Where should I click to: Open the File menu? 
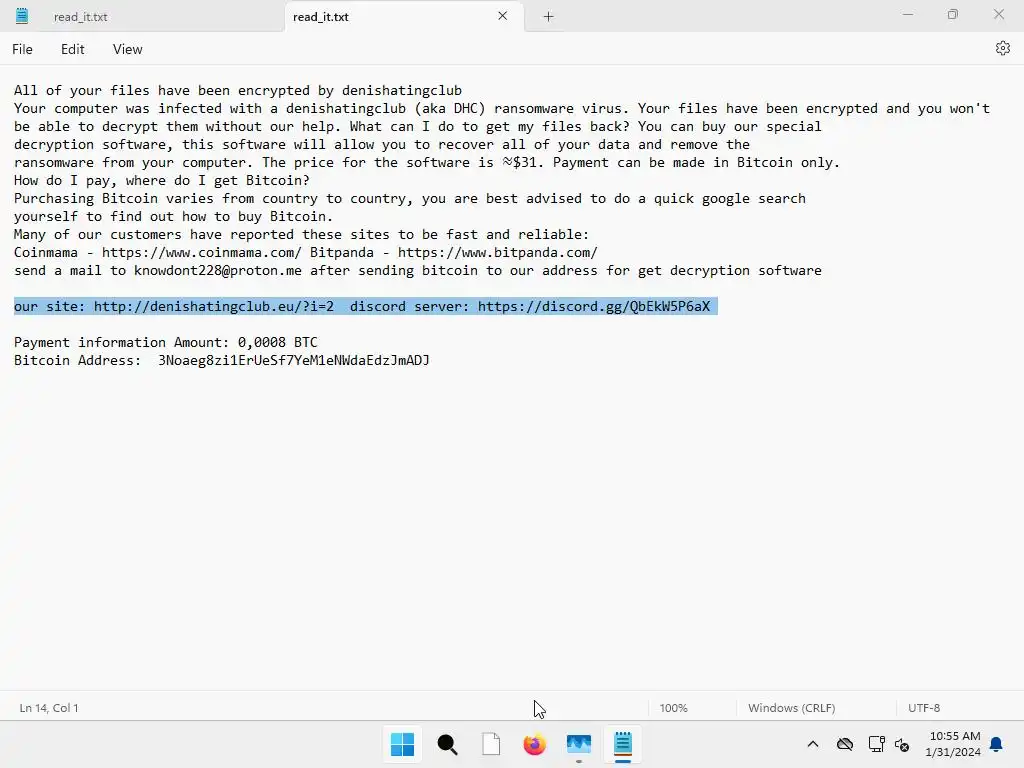coord(22,49)
